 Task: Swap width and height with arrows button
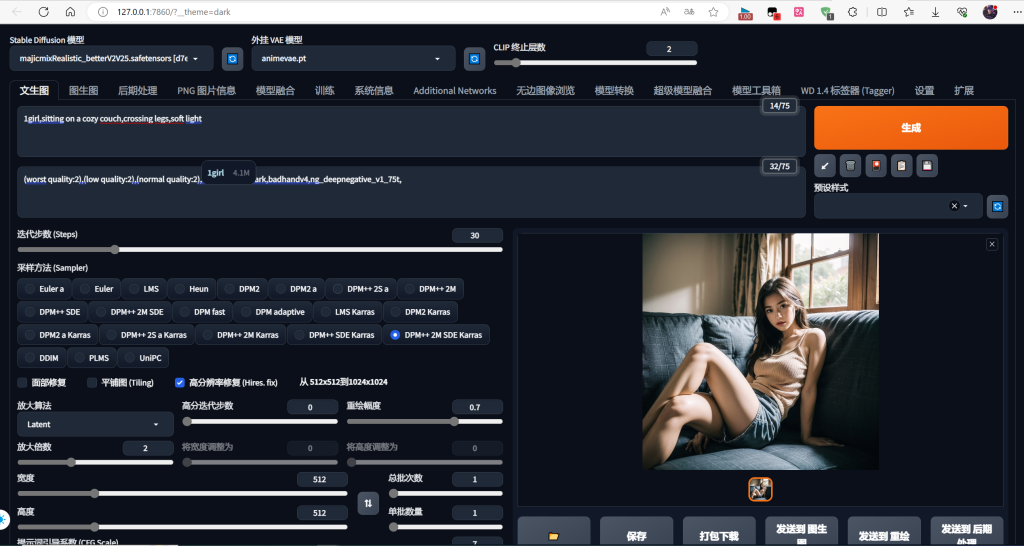pos(368,502)
